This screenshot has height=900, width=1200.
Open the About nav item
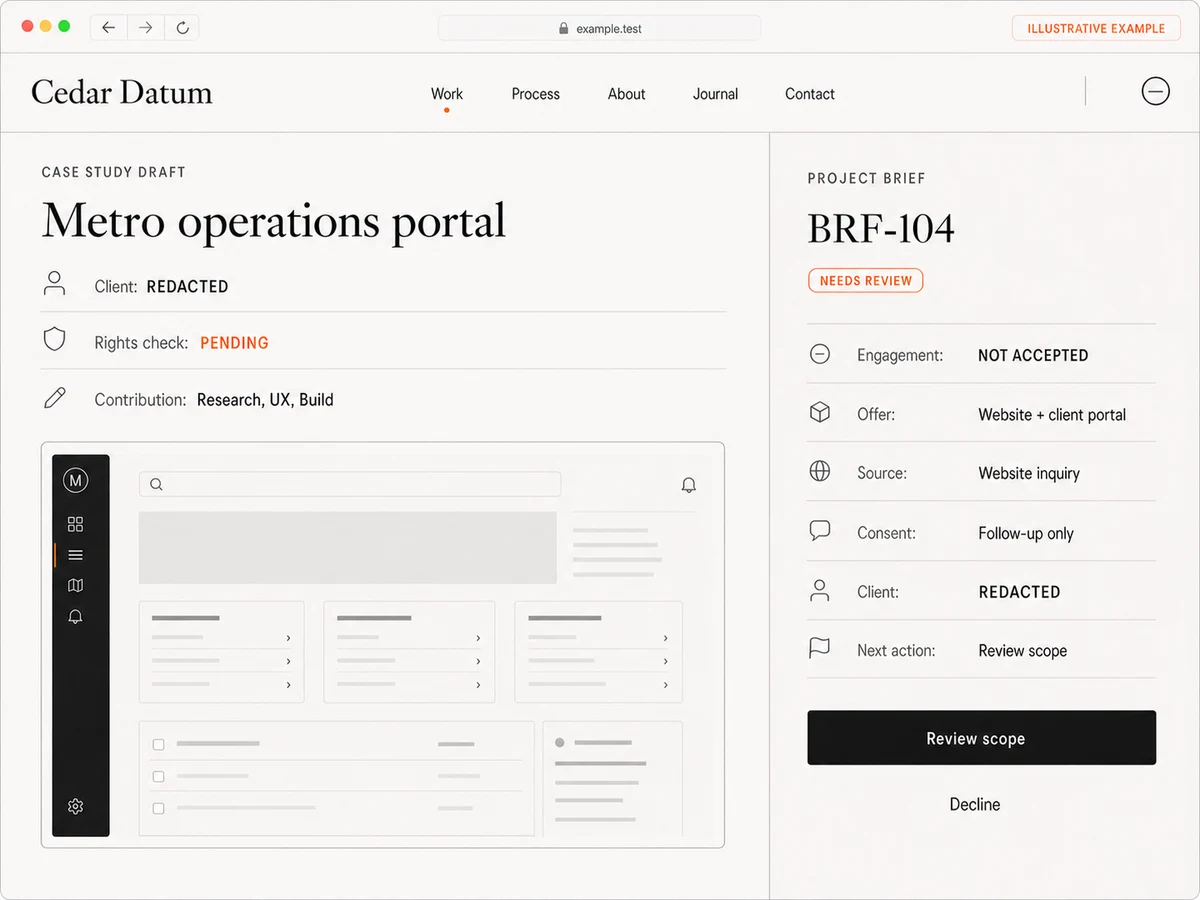click(626, 94)
